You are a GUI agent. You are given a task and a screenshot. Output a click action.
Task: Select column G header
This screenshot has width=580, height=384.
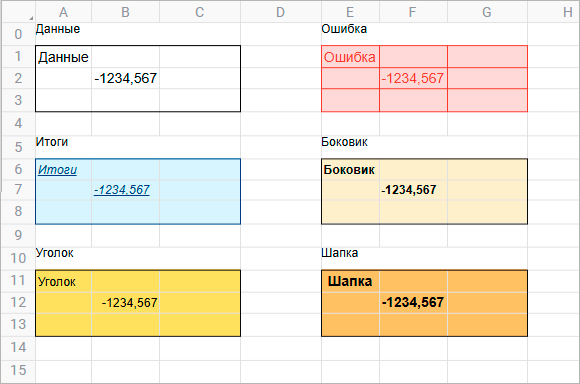tap(487, 12)
